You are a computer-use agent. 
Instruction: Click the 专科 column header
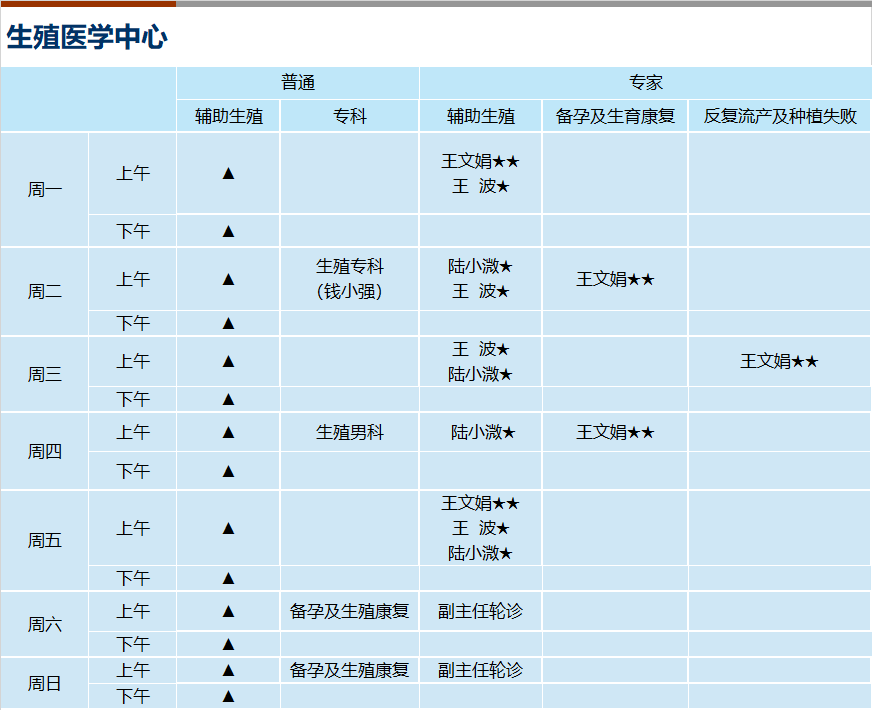tap(350, 116)
